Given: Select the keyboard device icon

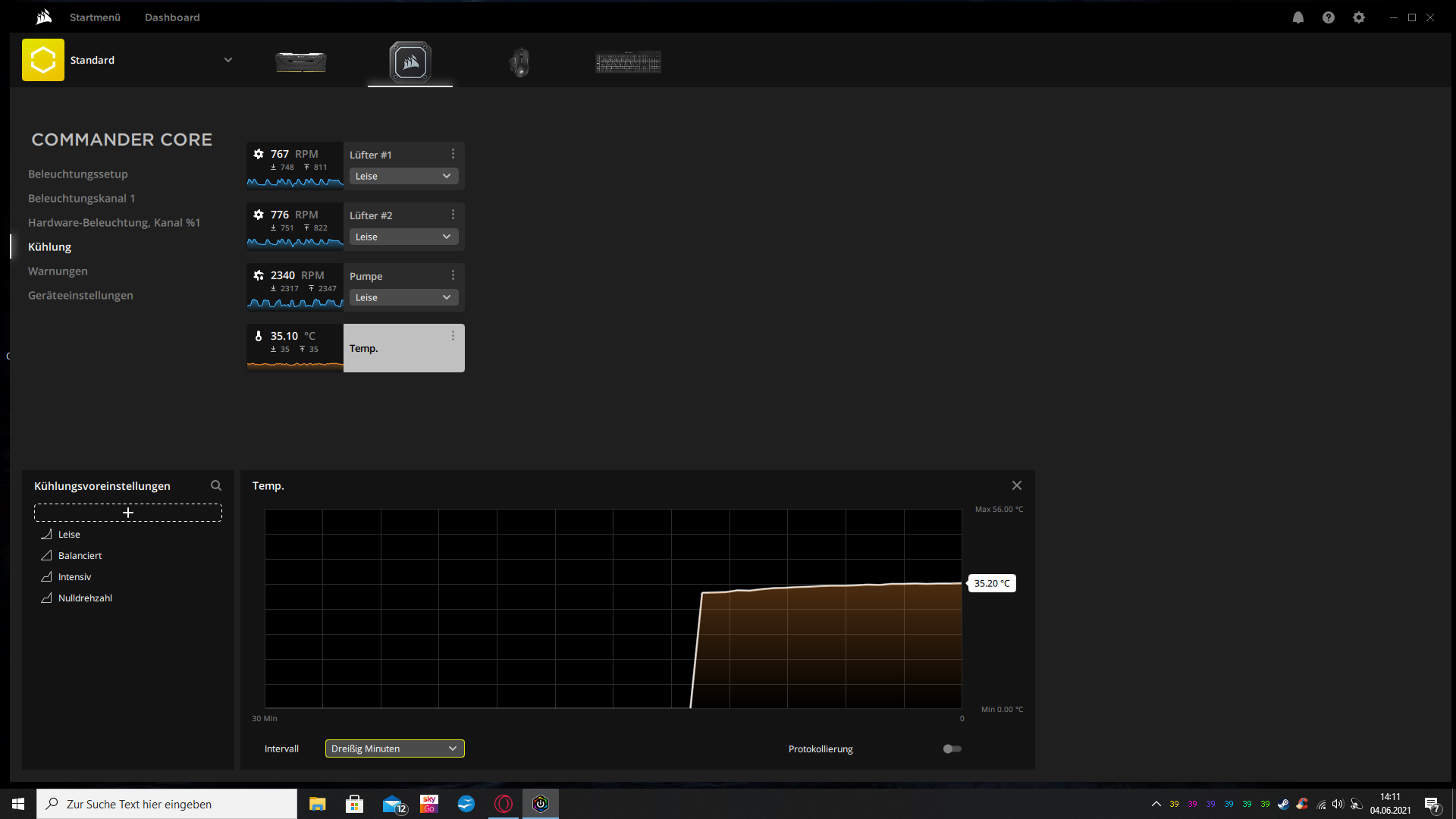Looking at the screenshot, I should [x=628, y=61].
